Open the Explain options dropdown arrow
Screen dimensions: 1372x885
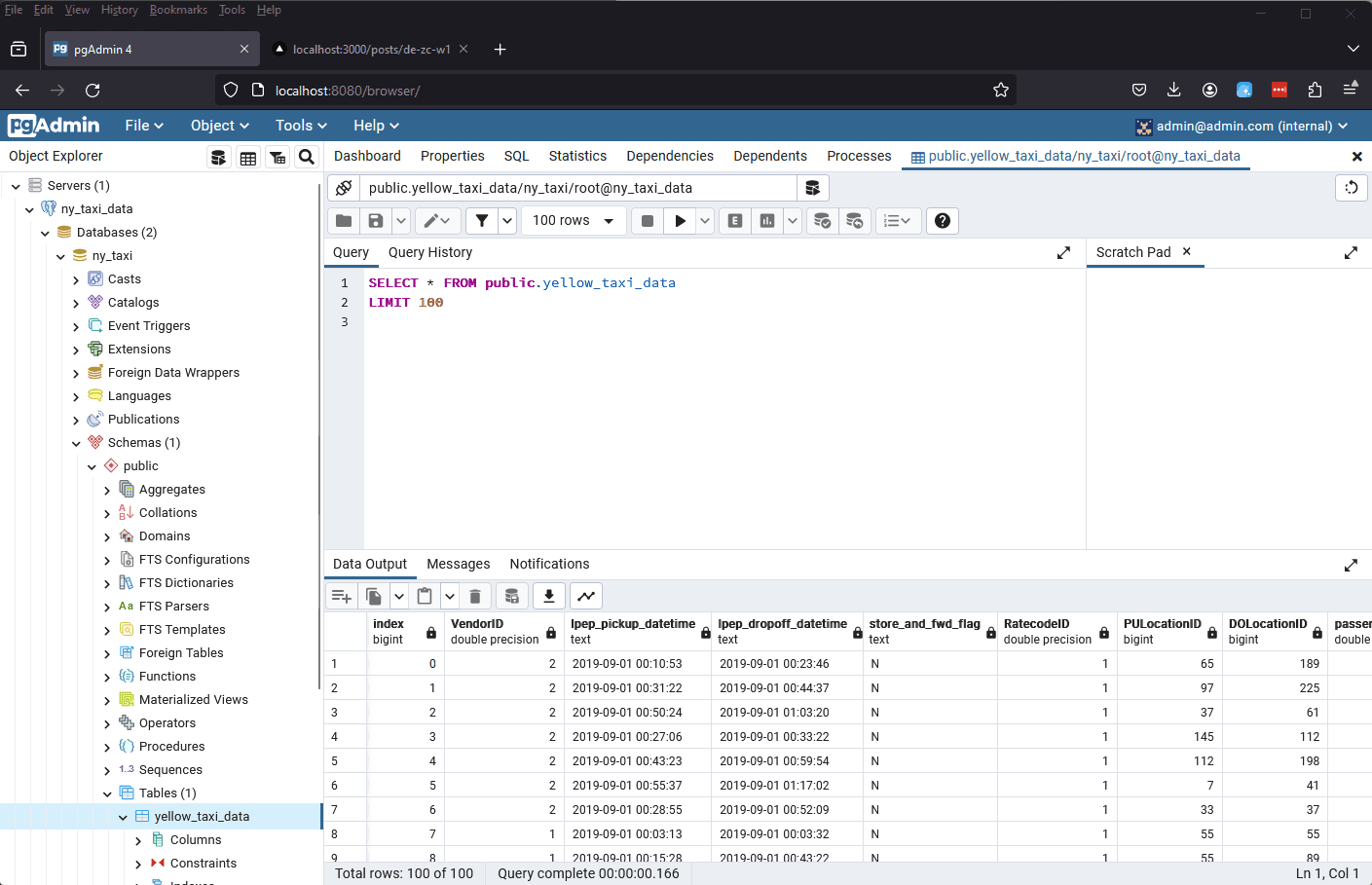point(793,221)
